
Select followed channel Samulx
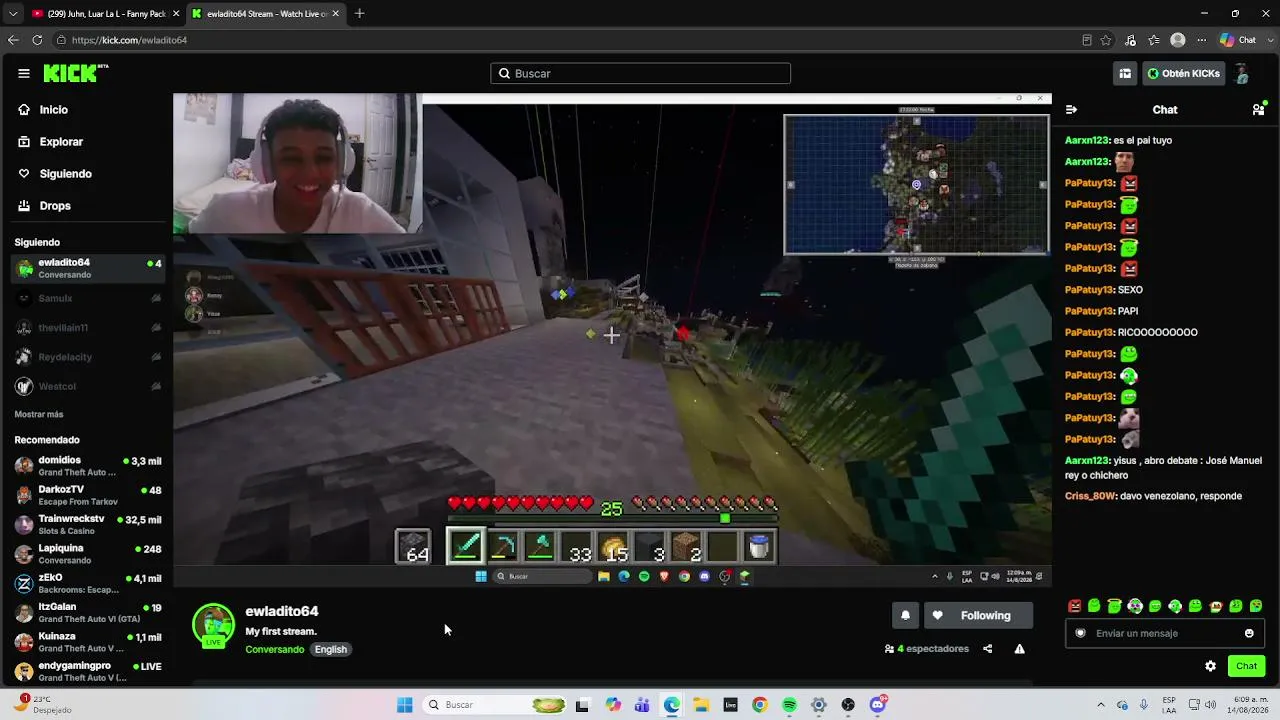click(87, 298)
